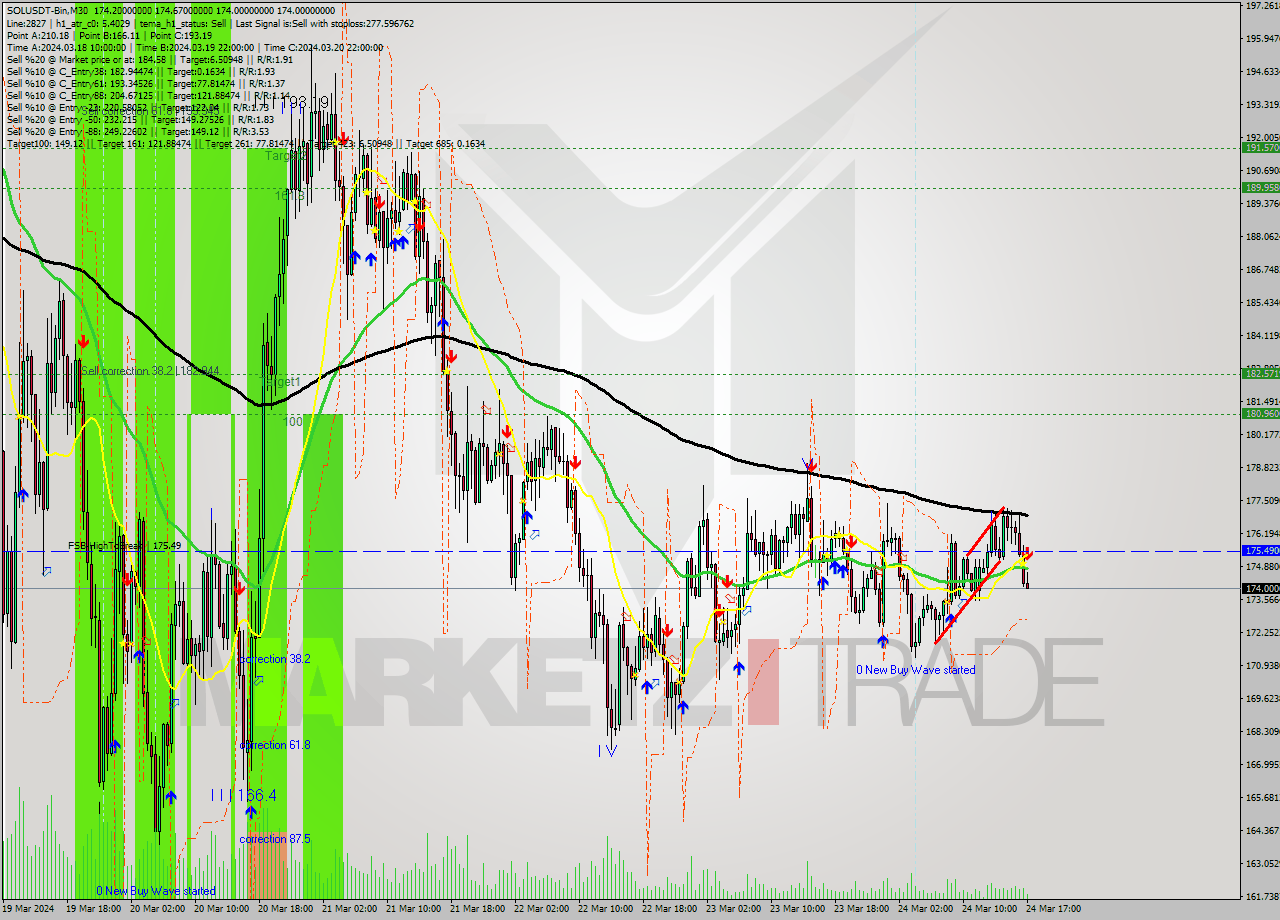Click the green 182.571 price tag
This screenshot has width=1280, height=920.
(x=1261, y=373)
